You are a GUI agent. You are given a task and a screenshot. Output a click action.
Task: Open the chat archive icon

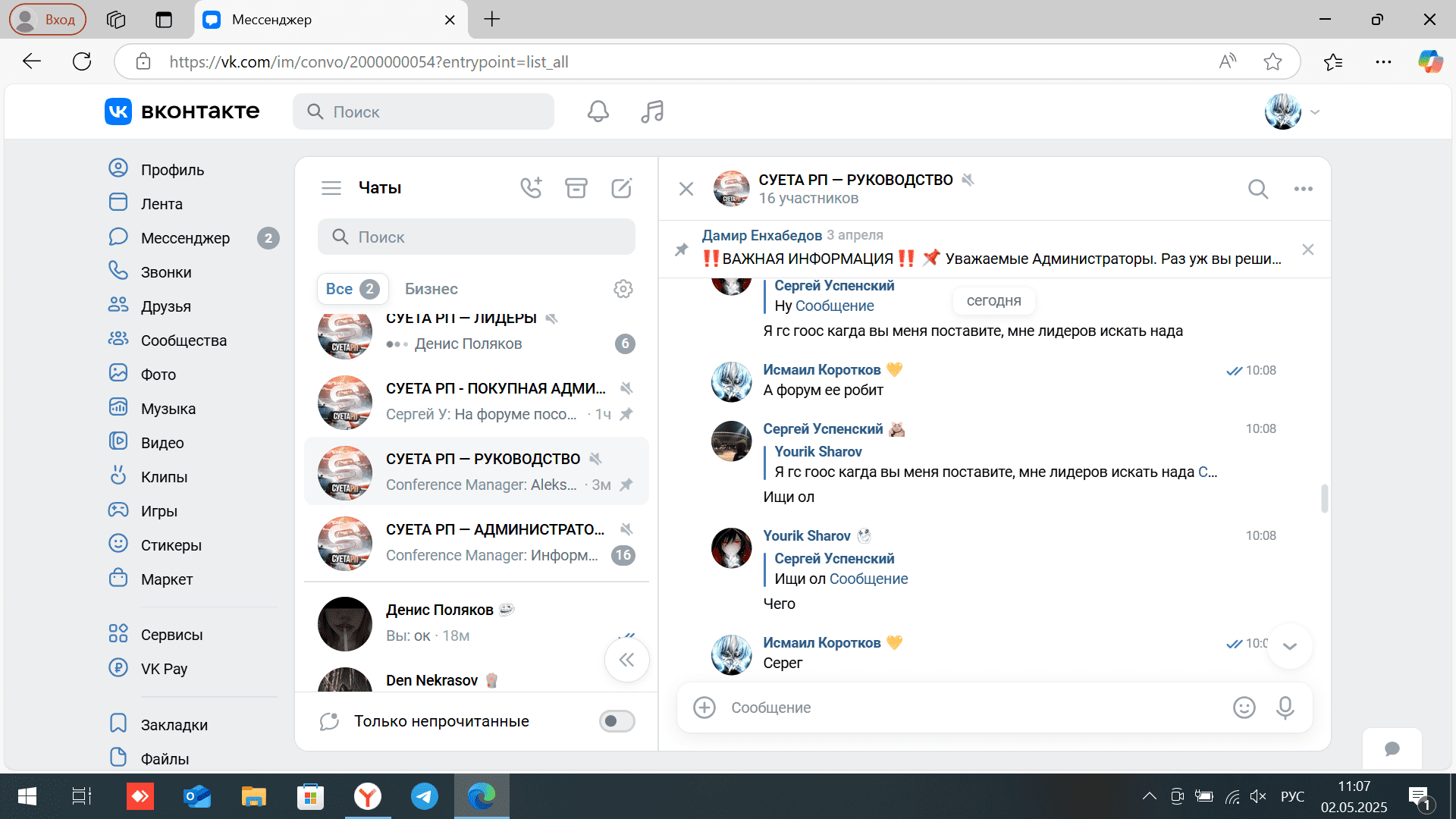[576, 187]
